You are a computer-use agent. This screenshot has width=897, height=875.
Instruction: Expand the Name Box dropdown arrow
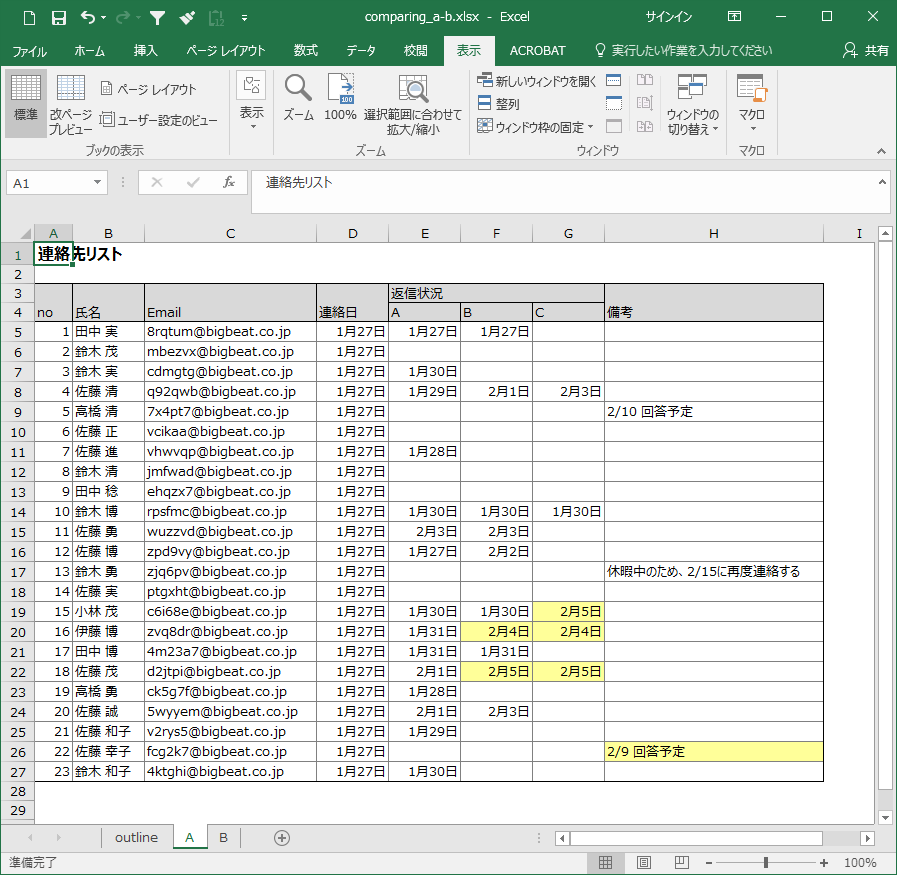98,183
